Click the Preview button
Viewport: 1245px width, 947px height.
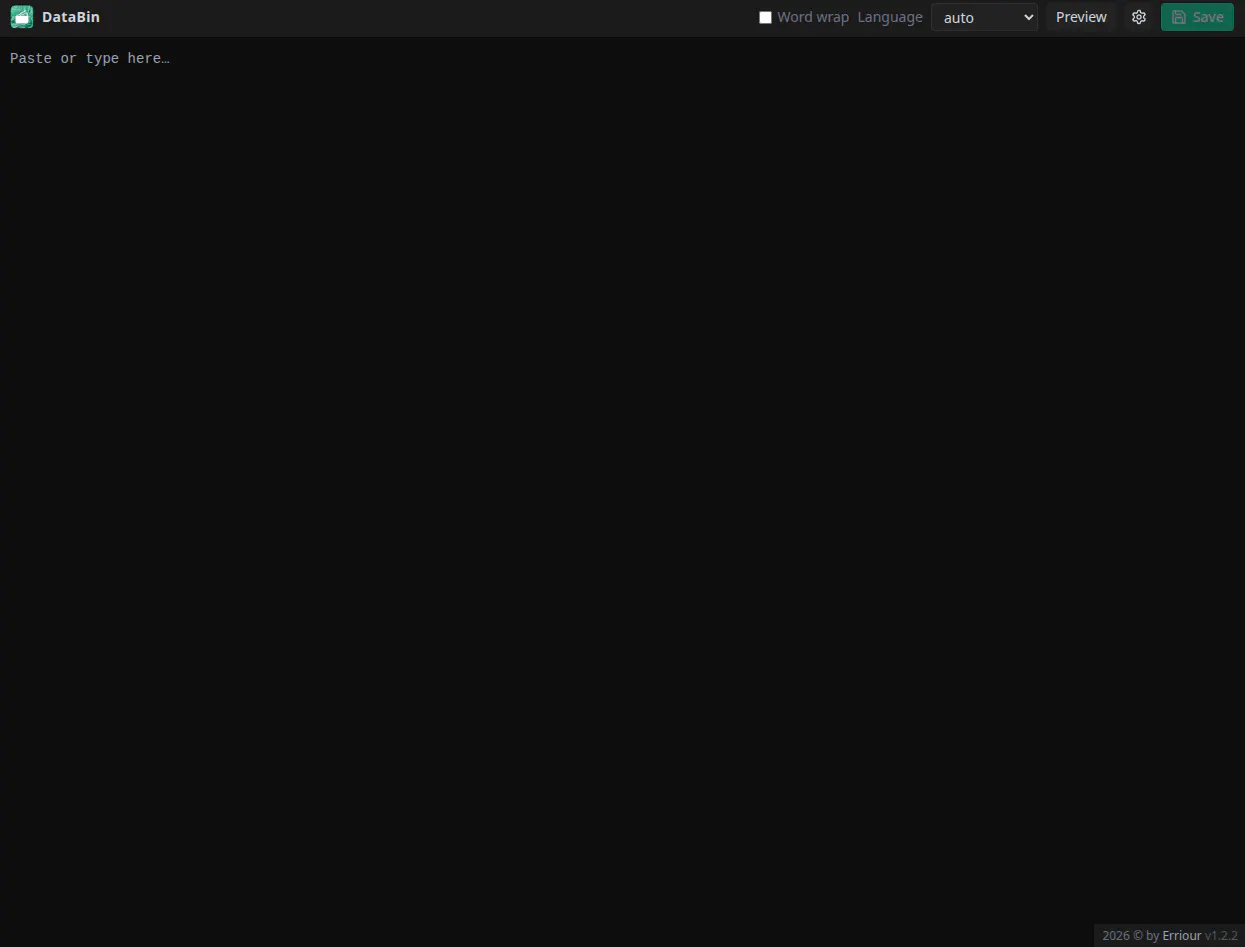(1081, 17)
